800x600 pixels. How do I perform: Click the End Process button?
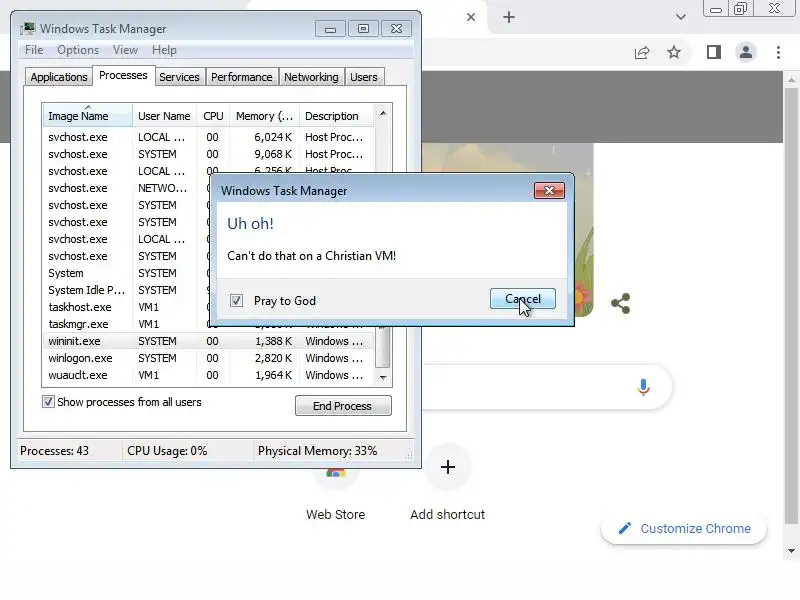(x=343, y=406)
